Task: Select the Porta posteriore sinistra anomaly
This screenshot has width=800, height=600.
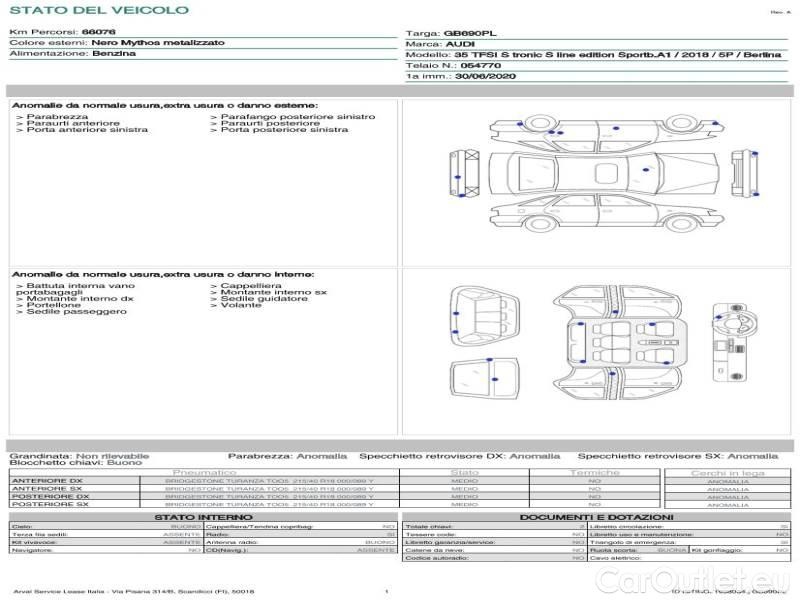Action: coord(284,130)
